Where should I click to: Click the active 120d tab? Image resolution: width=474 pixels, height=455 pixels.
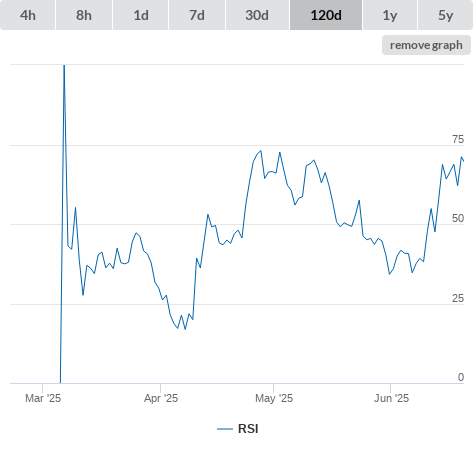[x=326, y=15]
